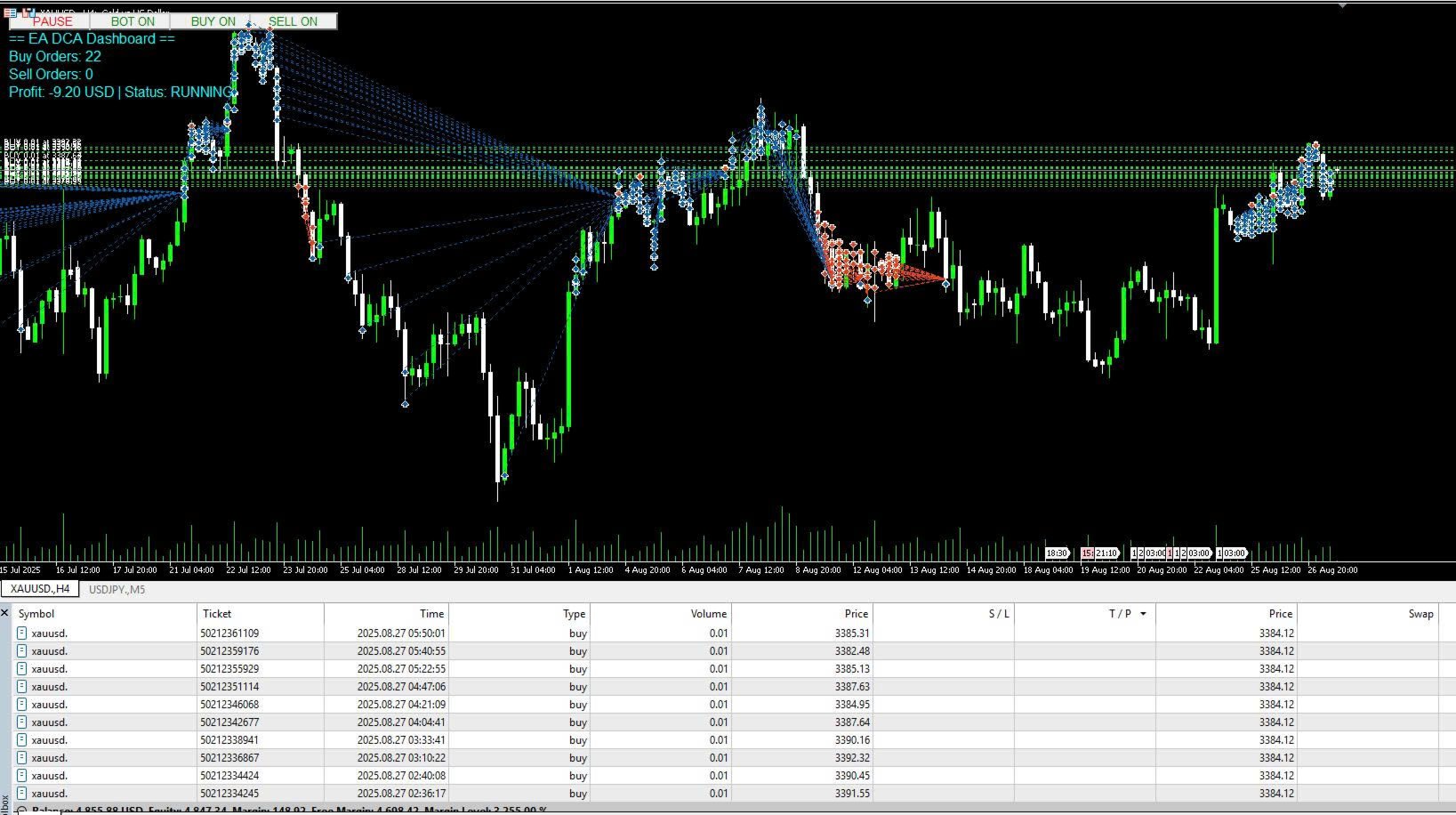Click the open price 3382.48

pos(852,651)
